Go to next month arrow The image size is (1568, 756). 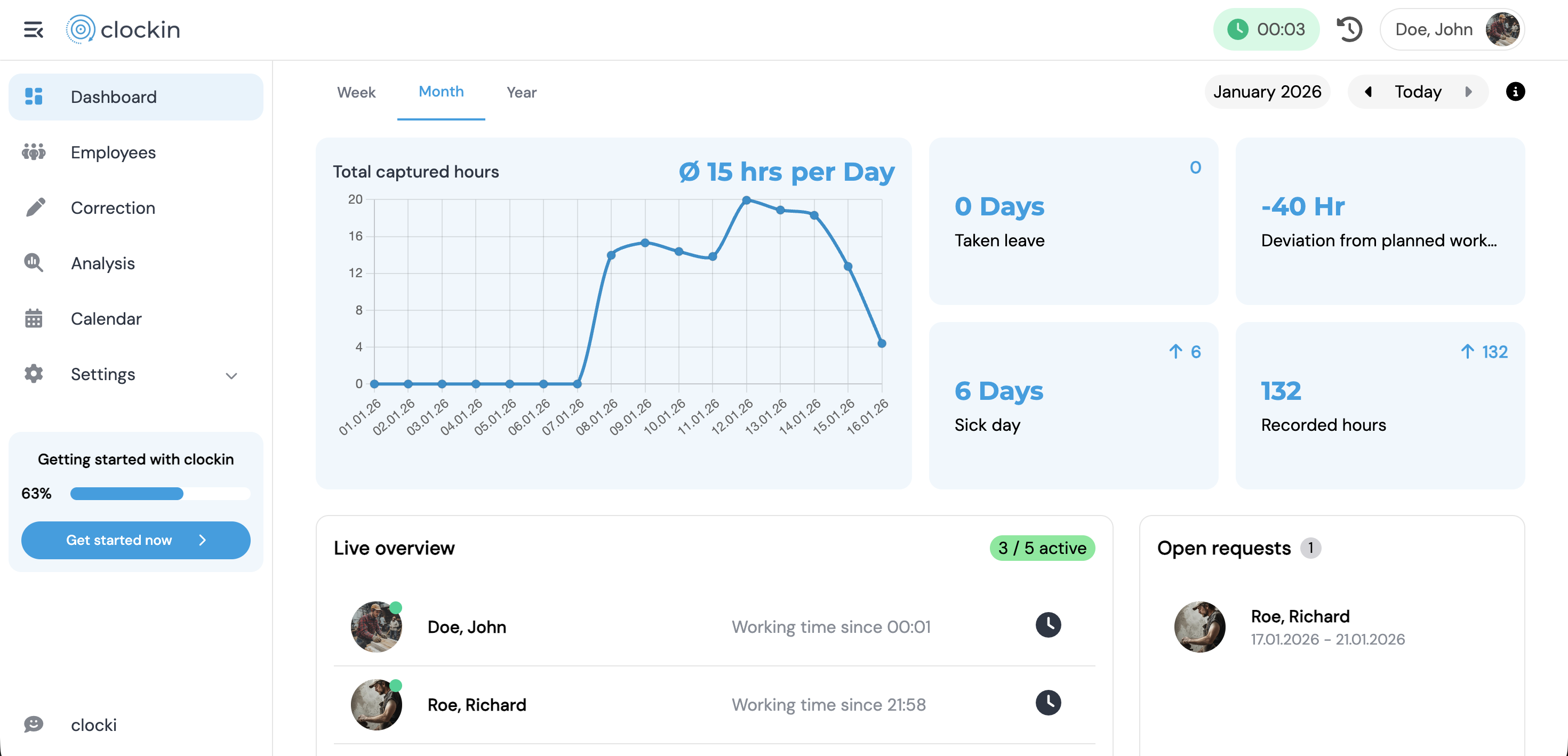[1468, 92]
